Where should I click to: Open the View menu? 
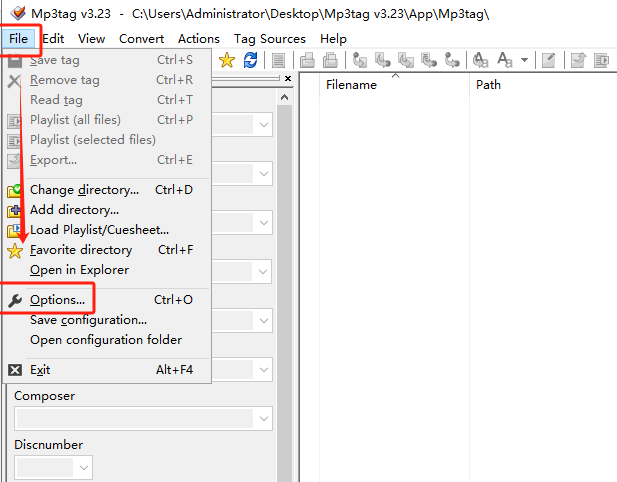[x=91, y=39]
